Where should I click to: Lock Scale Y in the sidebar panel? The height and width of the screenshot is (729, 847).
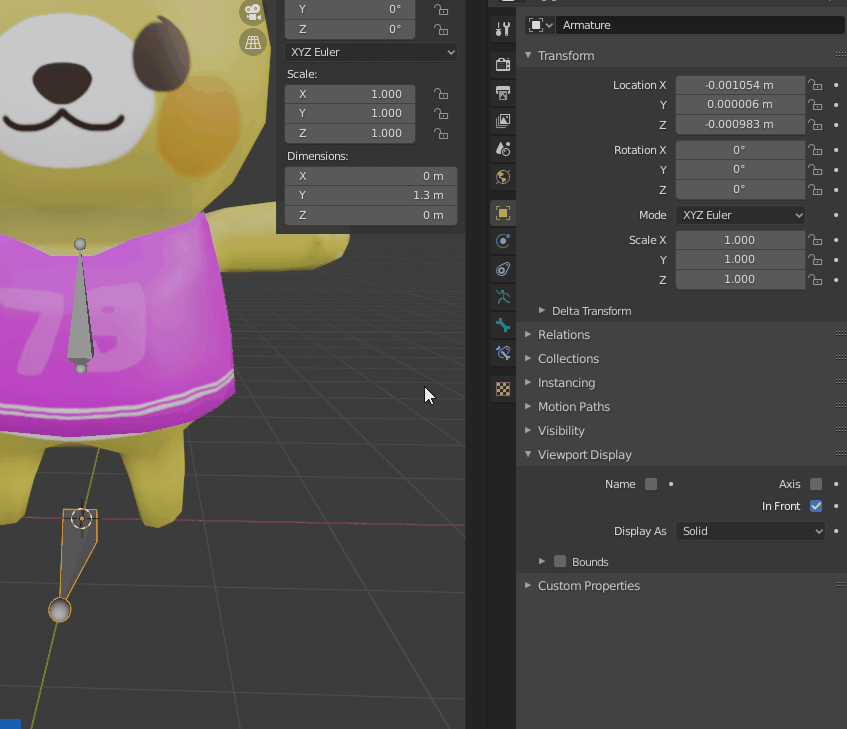(x=441, y=113)
